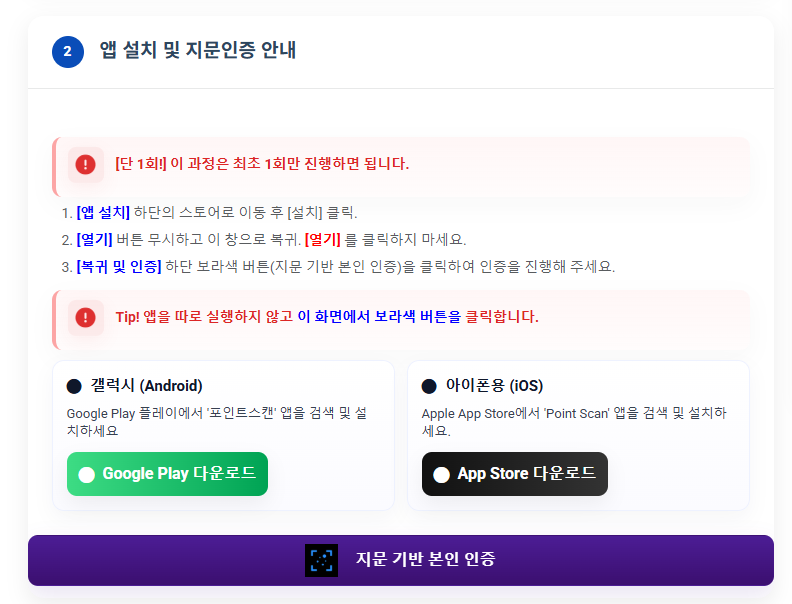Click the purple 지문 기반 본인 인증 button
Viewport: 792px width, 604px height.
[x=401, y=560]
